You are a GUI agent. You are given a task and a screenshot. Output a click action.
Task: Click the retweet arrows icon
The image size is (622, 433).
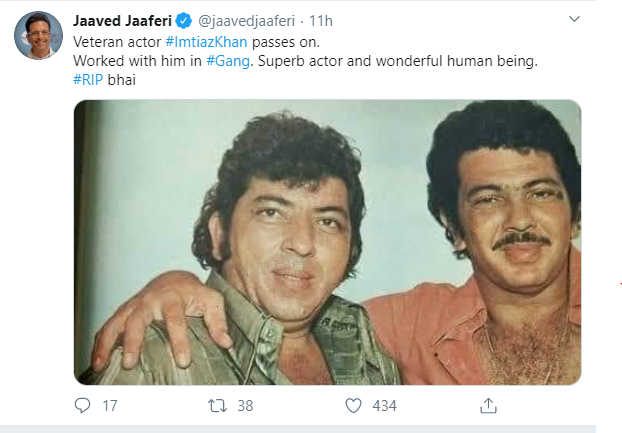point(215,405)
